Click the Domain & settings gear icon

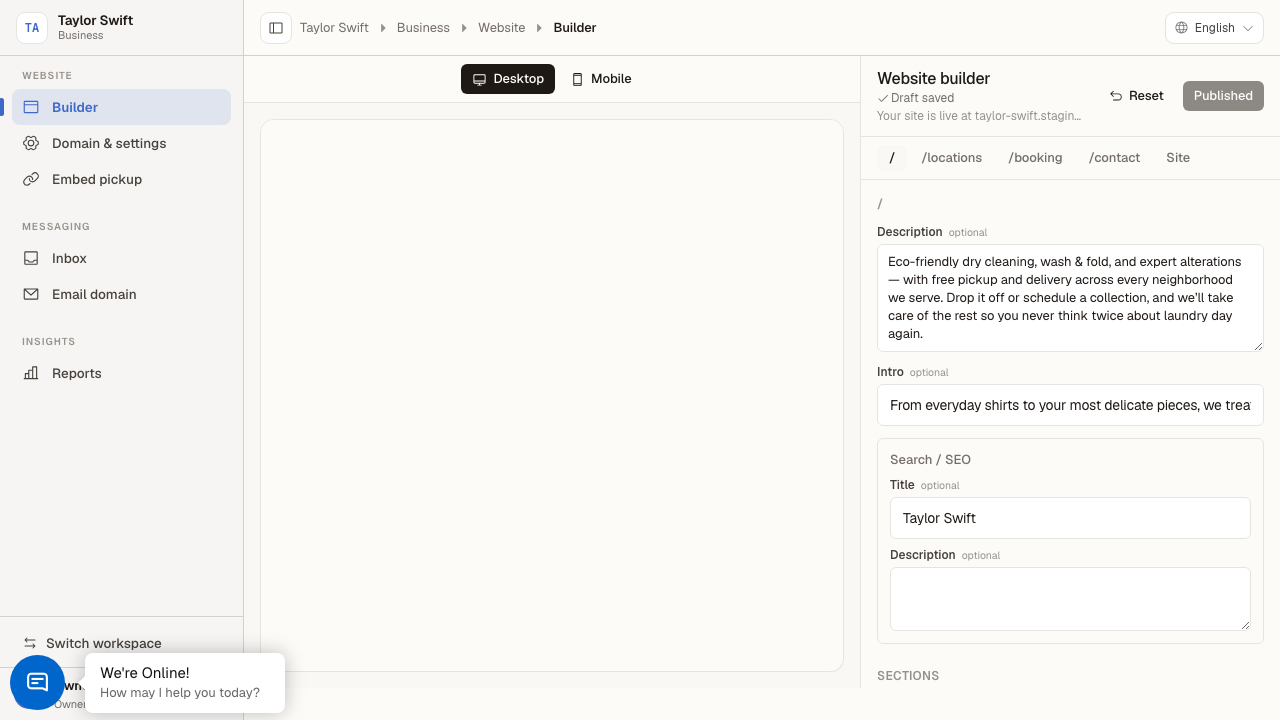(31, 143)
